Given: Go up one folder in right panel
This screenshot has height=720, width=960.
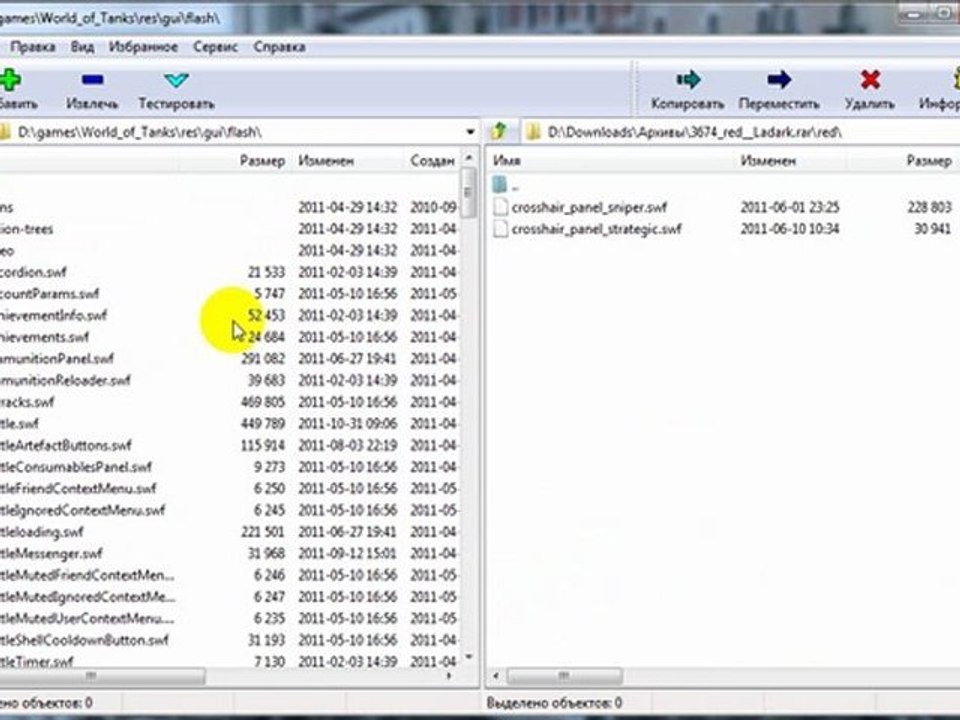Looking at the screenshot, I should coord(499,131).
